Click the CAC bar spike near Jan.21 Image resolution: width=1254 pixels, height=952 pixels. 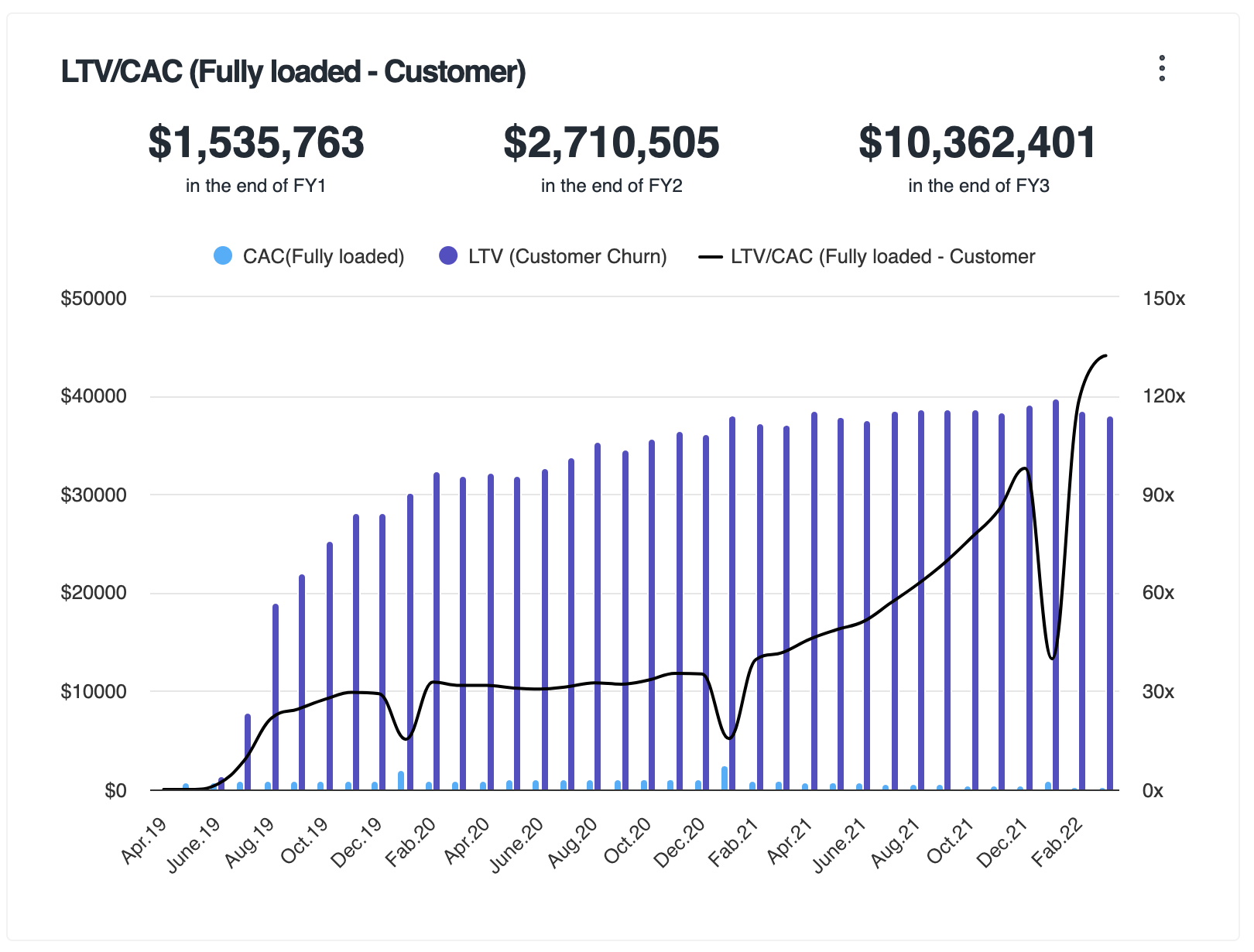pyautogui.click(x=725, y=778)
